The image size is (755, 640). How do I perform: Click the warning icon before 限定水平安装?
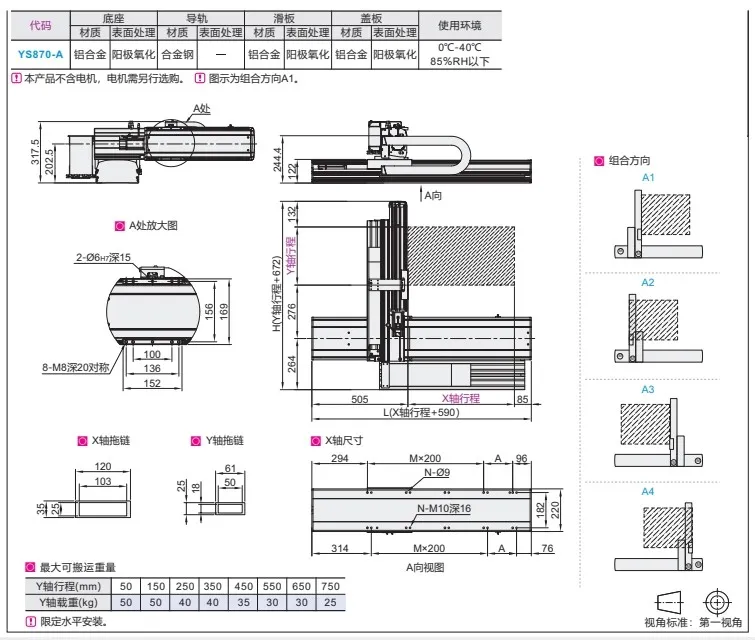pos(16,622)
